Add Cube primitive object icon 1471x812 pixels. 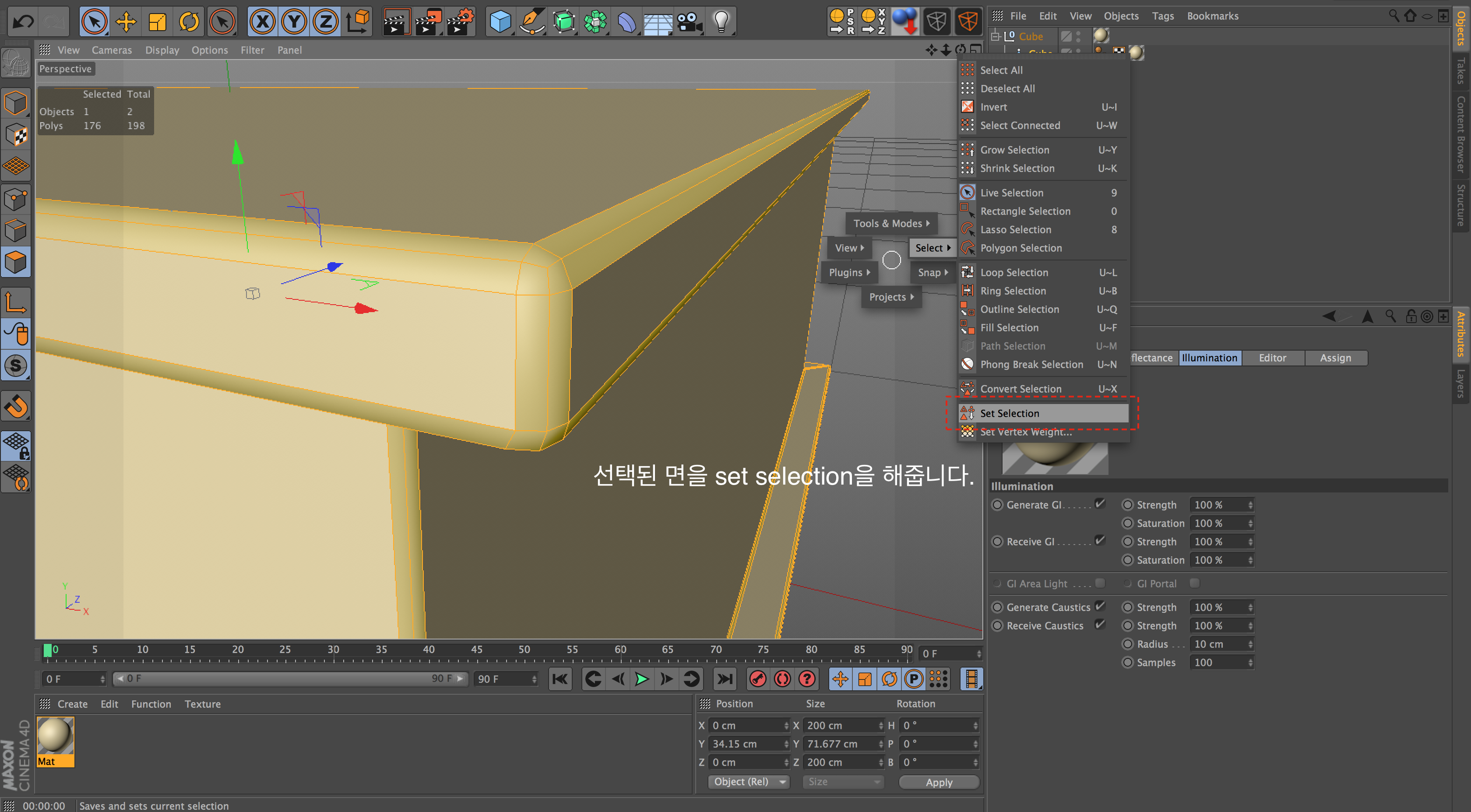pos(500,22)
